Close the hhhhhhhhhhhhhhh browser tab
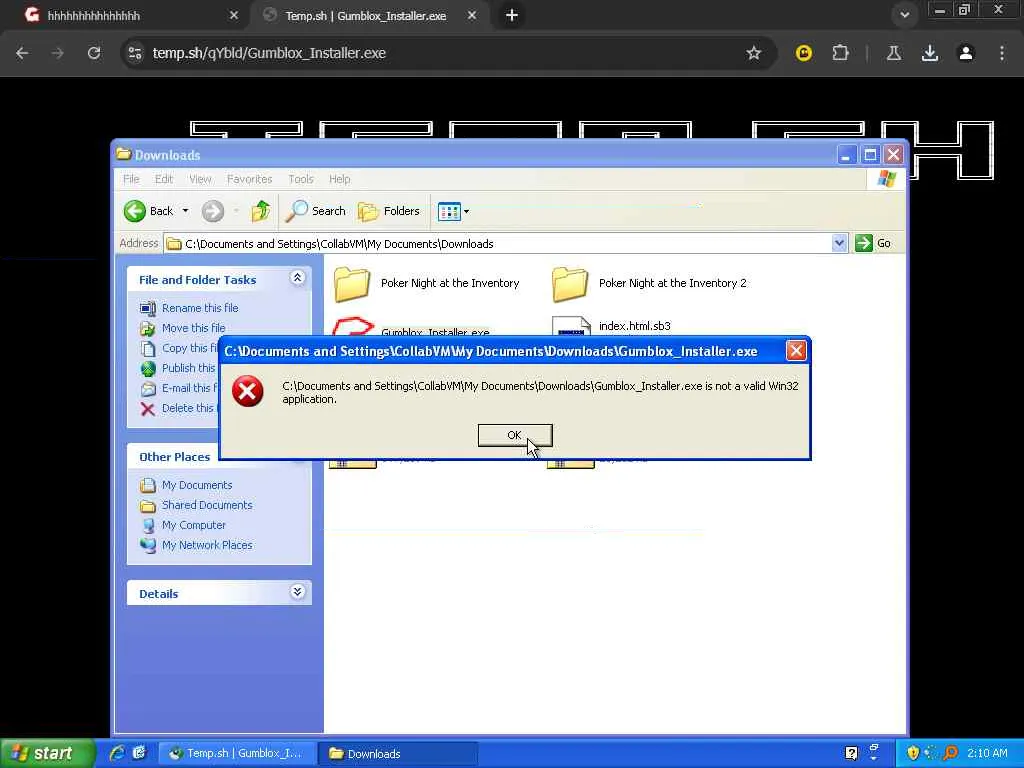 (x=234, y=15)
